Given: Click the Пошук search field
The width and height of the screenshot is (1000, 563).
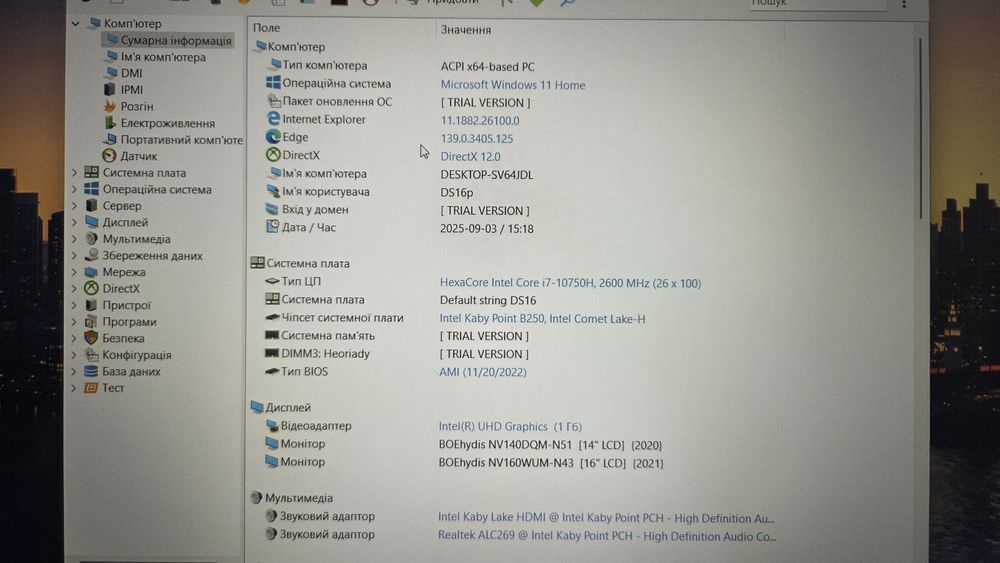Looking at the screenshot, I should tap(818, 4).
